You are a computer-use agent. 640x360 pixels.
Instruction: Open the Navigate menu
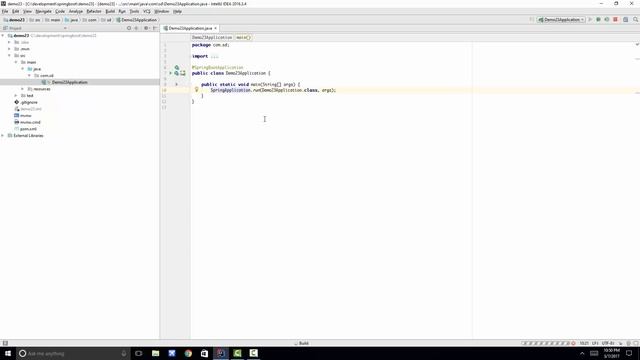43,11
